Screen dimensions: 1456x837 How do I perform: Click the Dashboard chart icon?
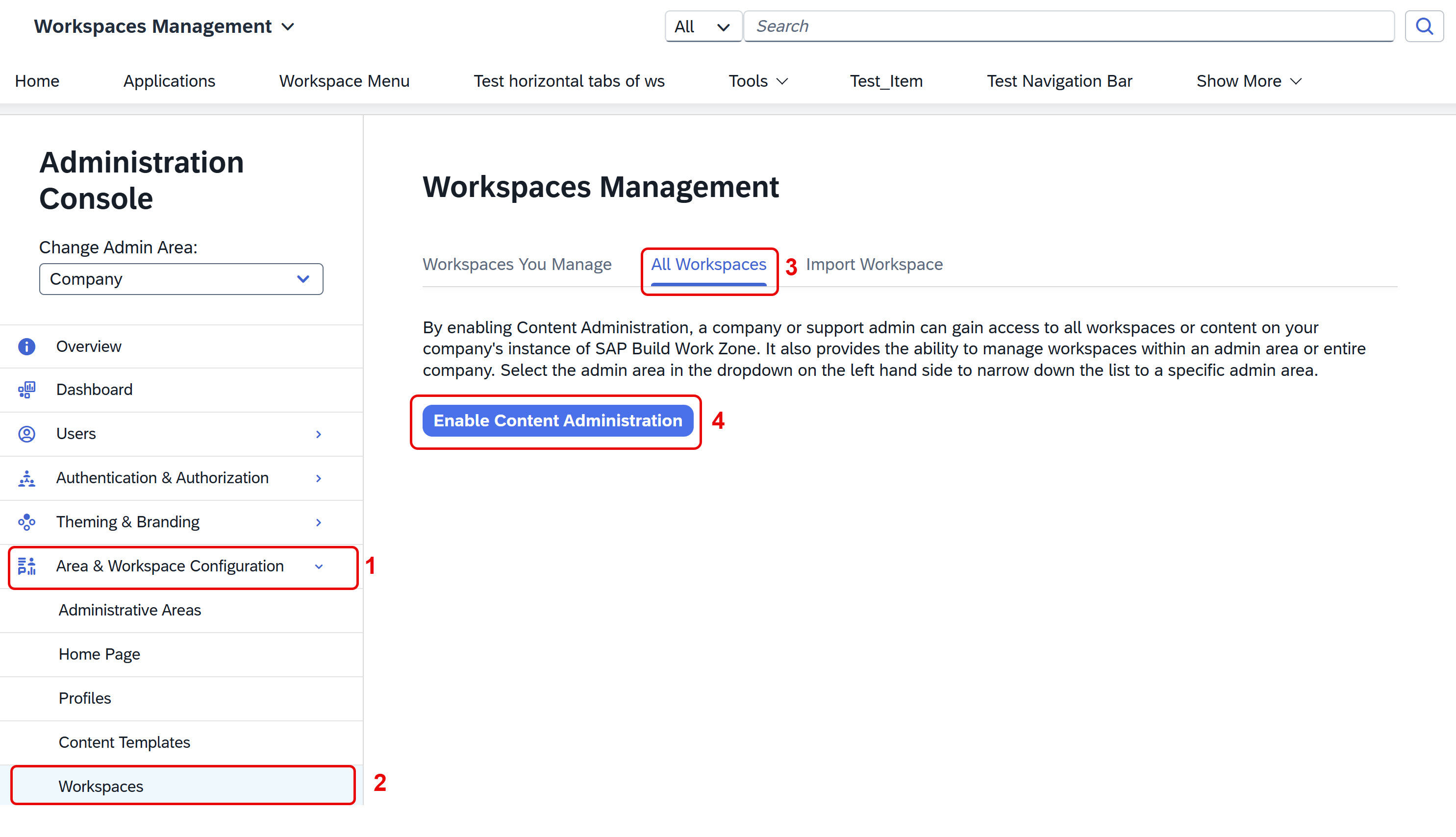coord(26,390)
